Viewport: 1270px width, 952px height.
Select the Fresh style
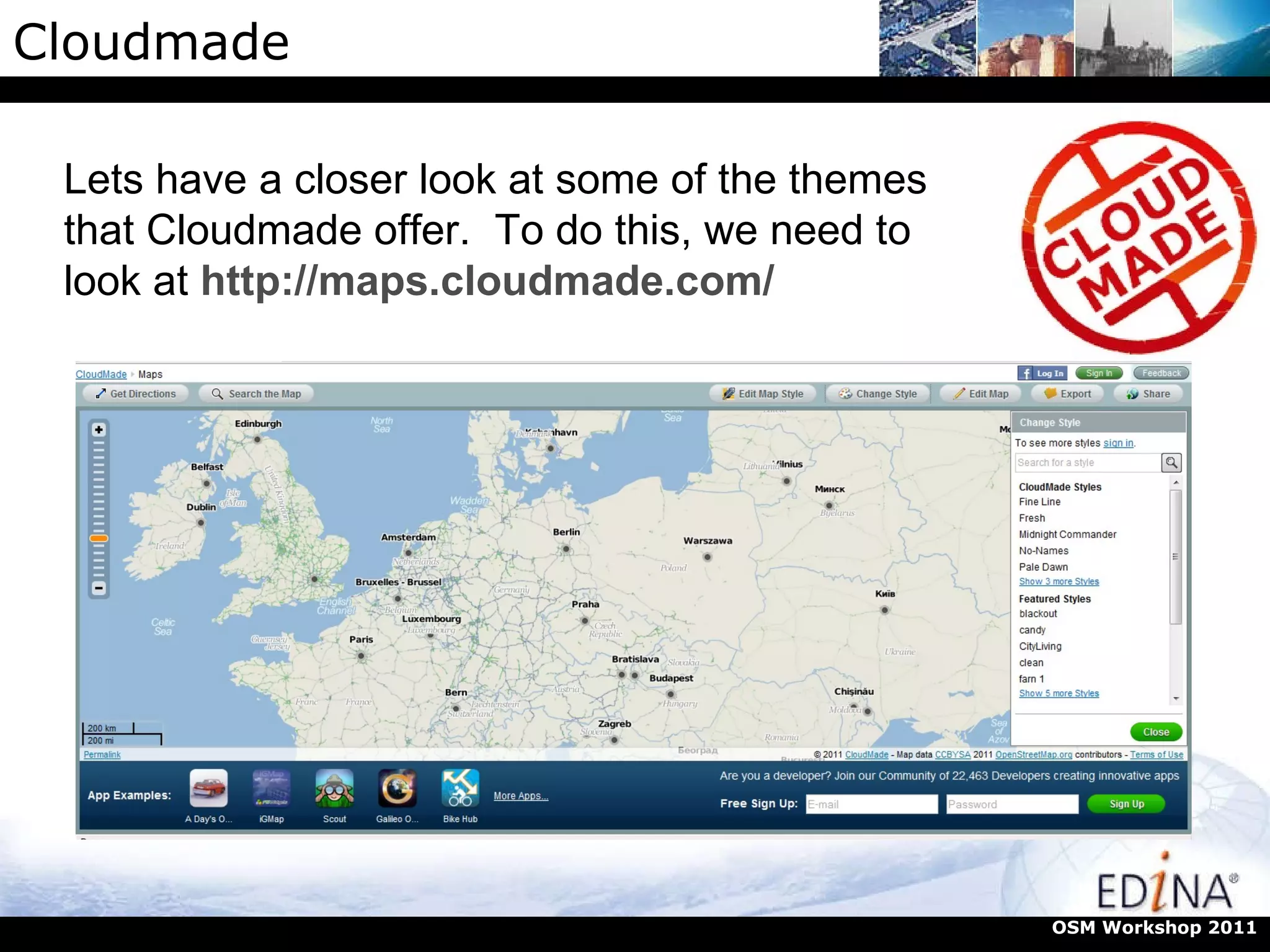pos(1032,518)
